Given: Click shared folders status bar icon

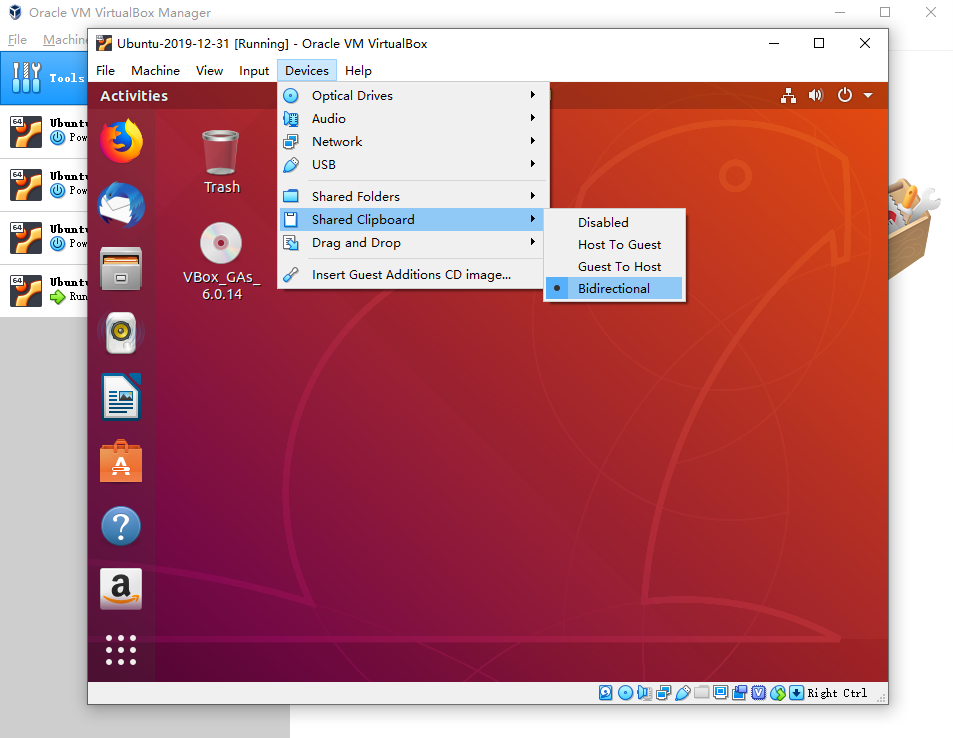Looking at the screenshot, I should pos(701,692).
